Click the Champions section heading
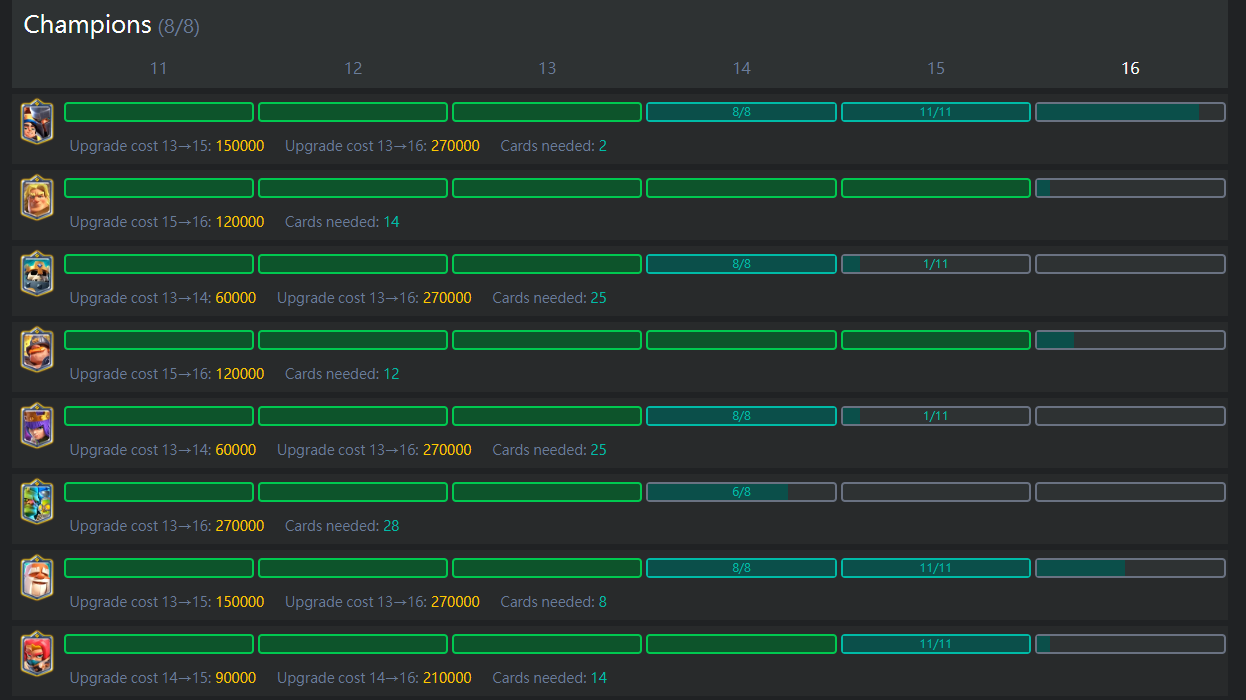The image size is (1246, 700). (88, 25)
